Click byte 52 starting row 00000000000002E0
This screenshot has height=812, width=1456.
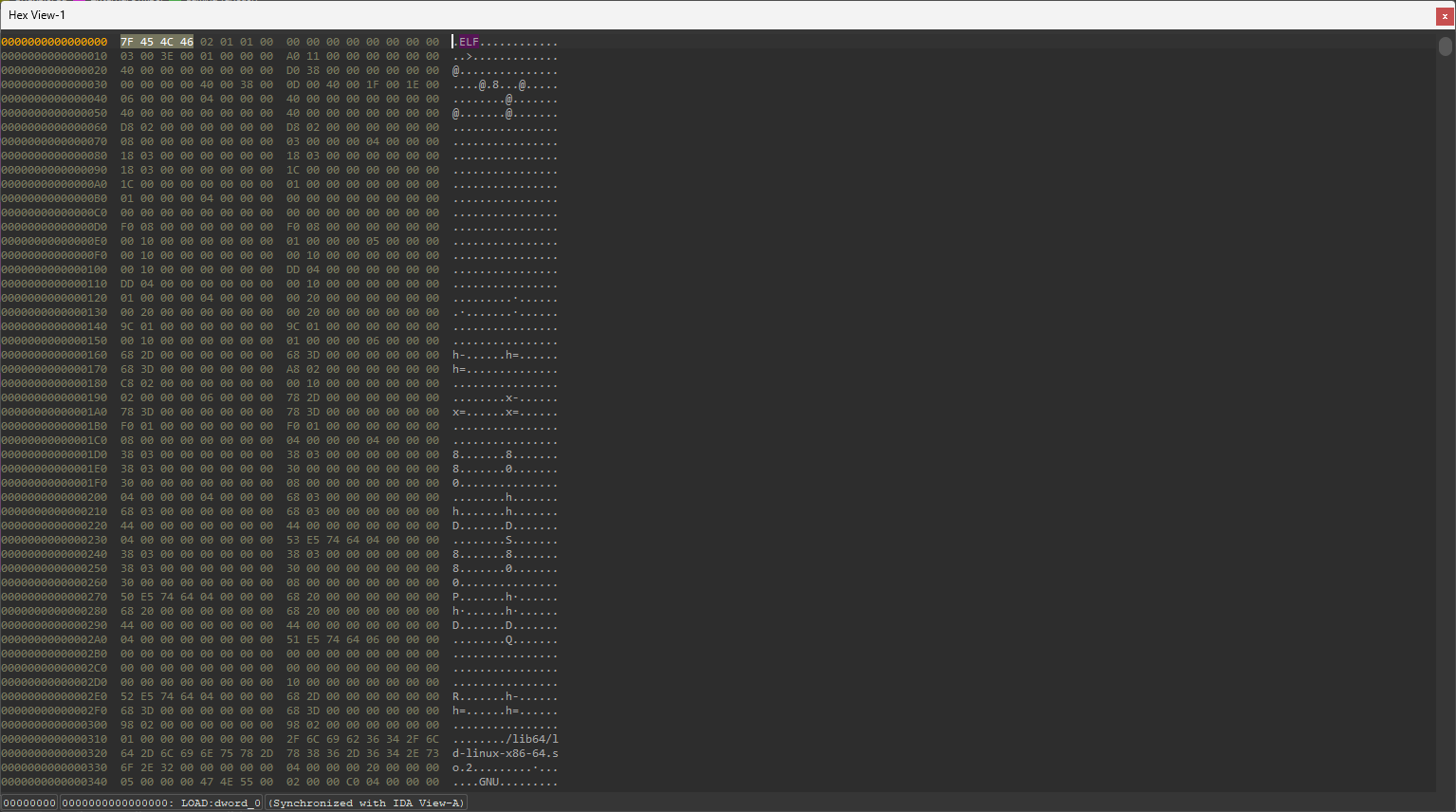tap(127, 696)
